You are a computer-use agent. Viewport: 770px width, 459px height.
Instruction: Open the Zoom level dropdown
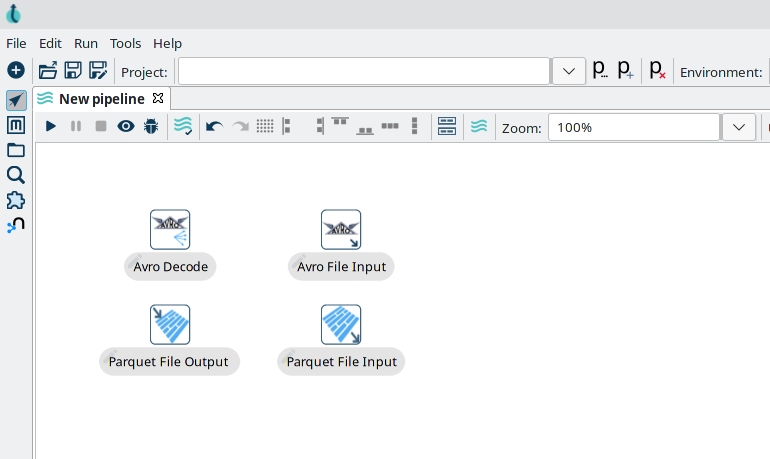pyautogui.click(x=738, y=128)
